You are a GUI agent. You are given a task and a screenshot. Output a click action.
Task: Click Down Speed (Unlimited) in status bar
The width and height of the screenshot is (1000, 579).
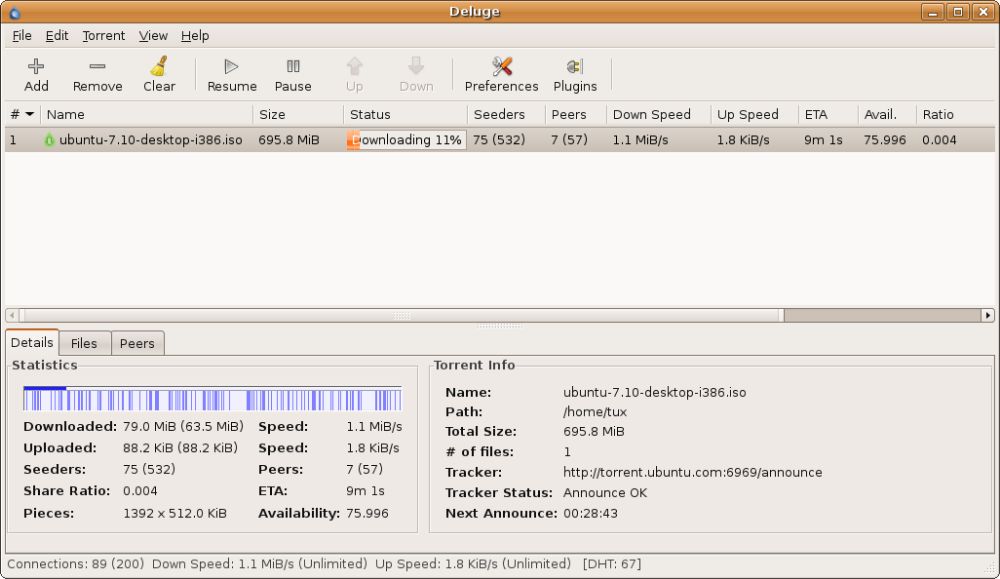coord(260,564)
